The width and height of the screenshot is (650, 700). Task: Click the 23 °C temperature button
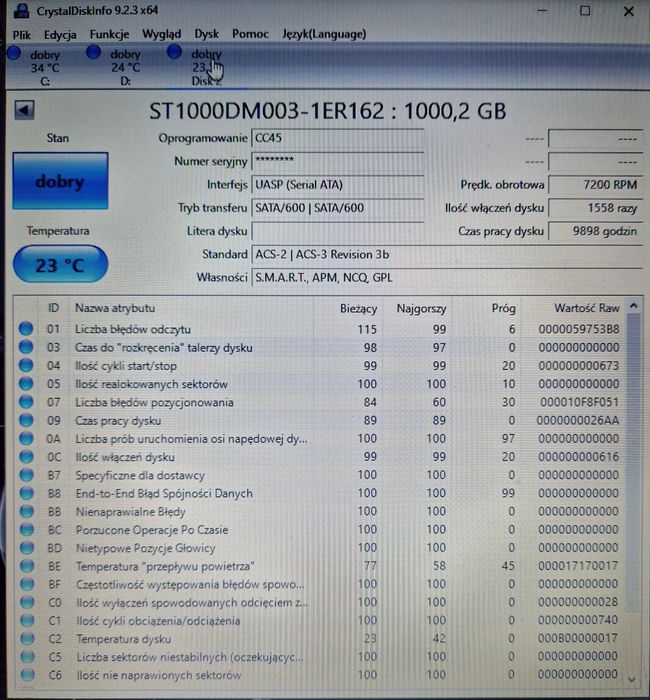point(60,264)
